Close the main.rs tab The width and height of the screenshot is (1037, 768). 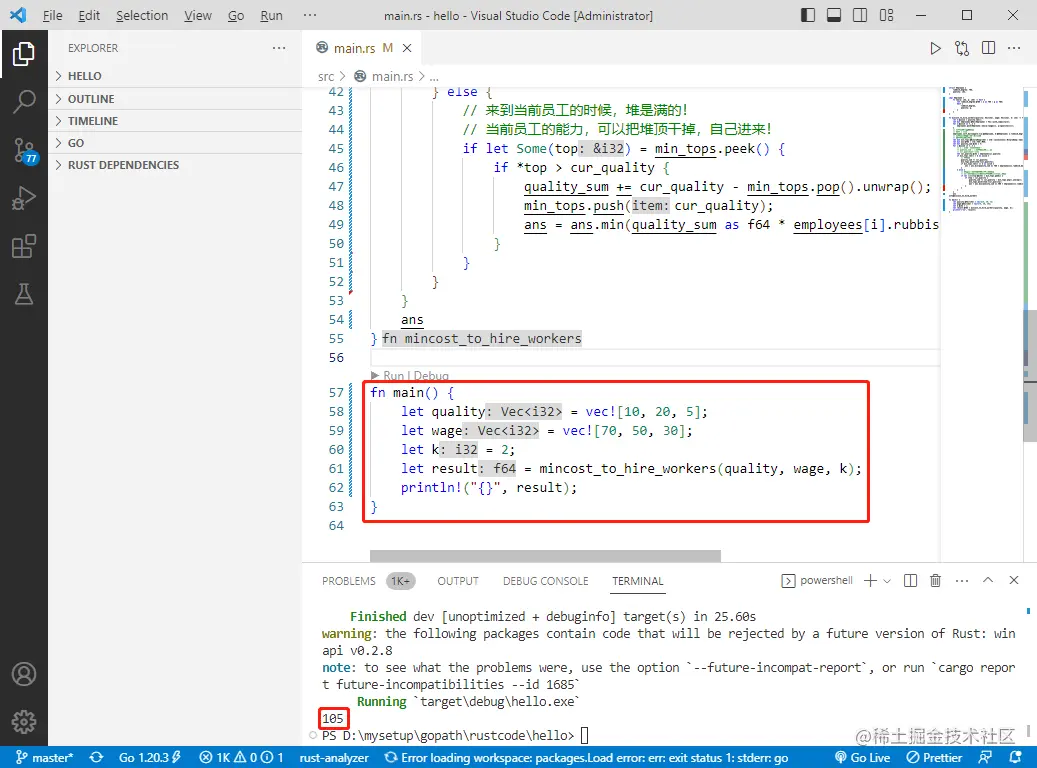point(407,48)
